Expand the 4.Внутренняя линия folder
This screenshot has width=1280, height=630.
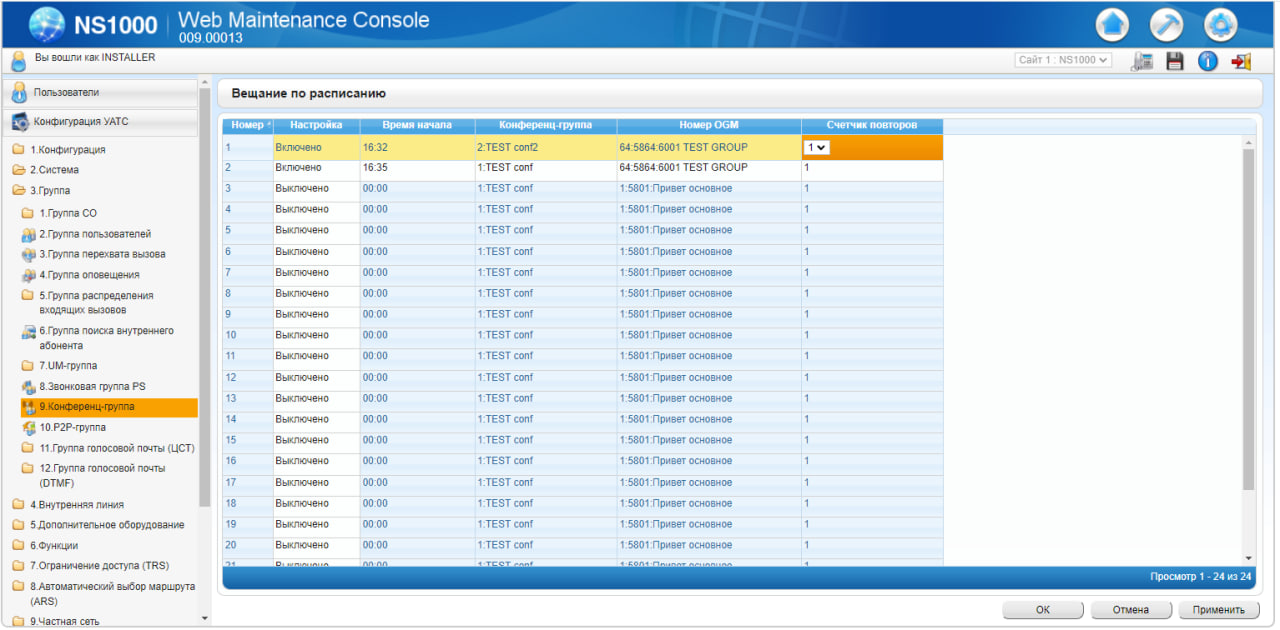[x=18, y=505]
